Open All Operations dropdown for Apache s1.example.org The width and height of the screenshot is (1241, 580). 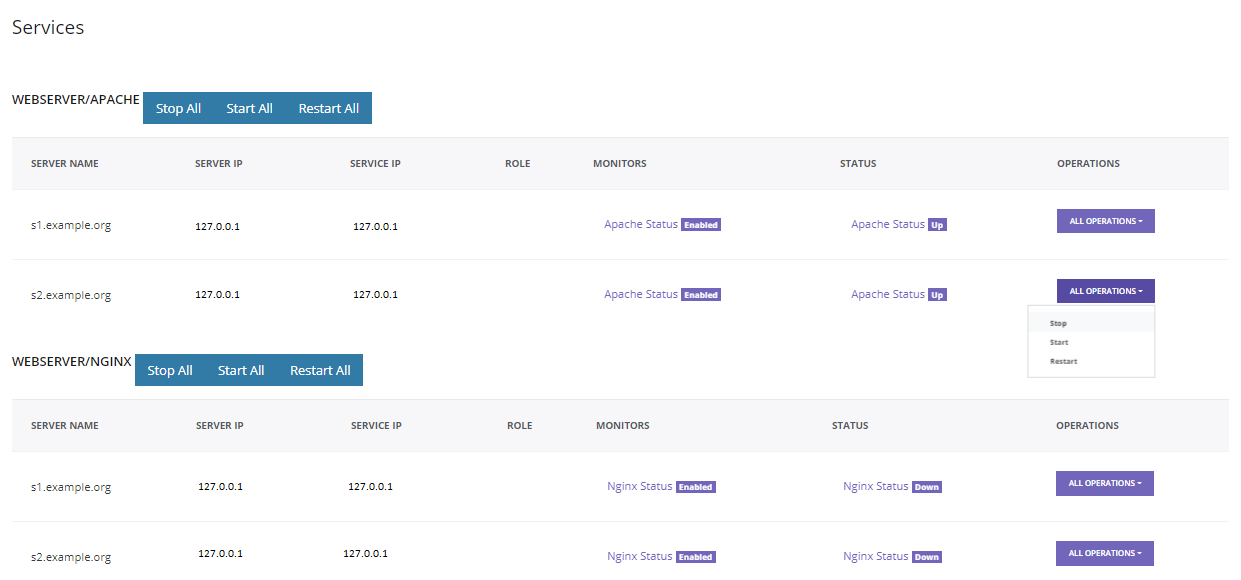[x=1106, y=221]
